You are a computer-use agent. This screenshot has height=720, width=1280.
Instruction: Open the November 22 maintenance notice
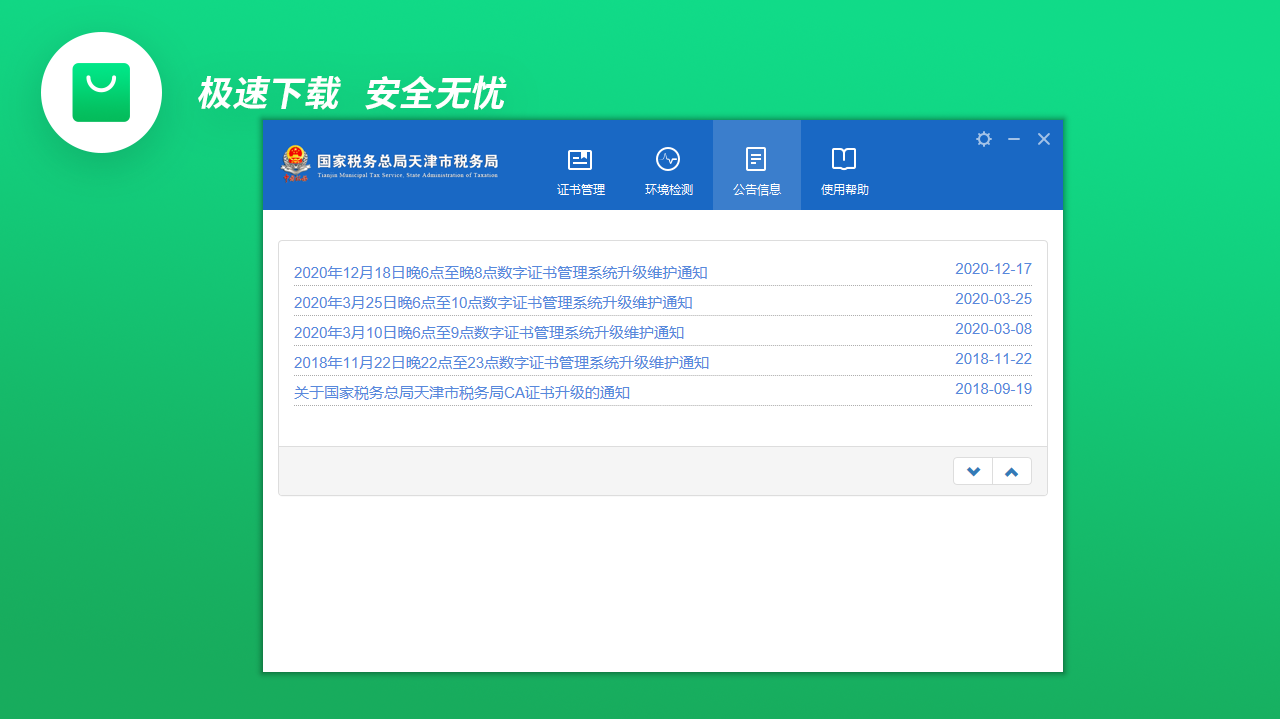502,361
